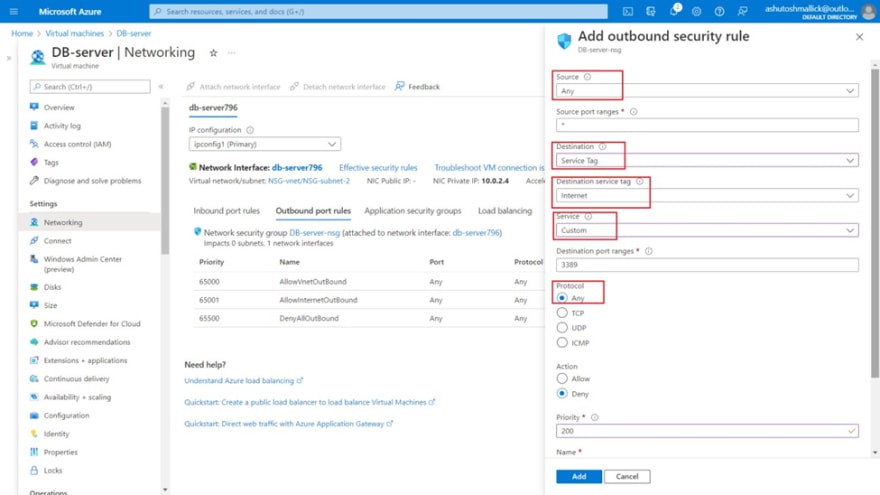
Task: Open the ellipsis more options next to title
Action: click(x=232, y=53)
